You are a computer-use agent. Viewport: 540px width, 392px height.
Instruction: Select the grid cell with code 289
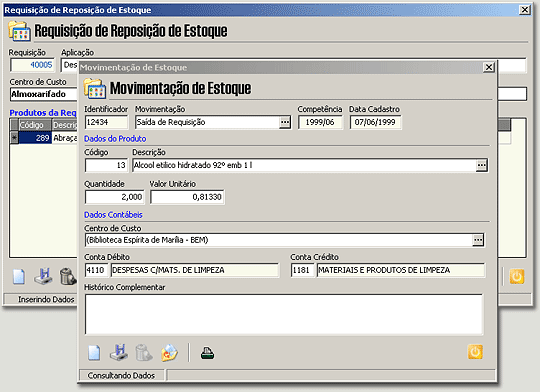pyautogui.click(x=35, y=138)
